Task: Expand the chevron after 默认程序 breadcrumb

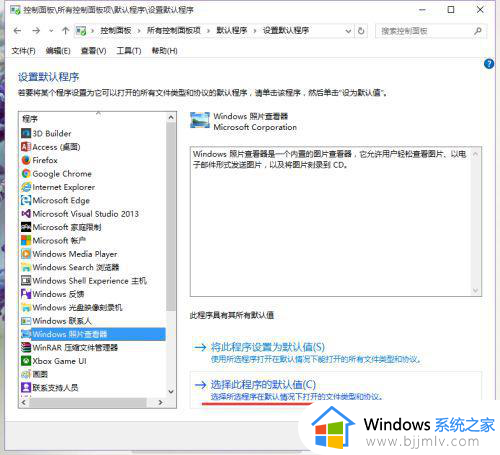Action: coord(255,31)
